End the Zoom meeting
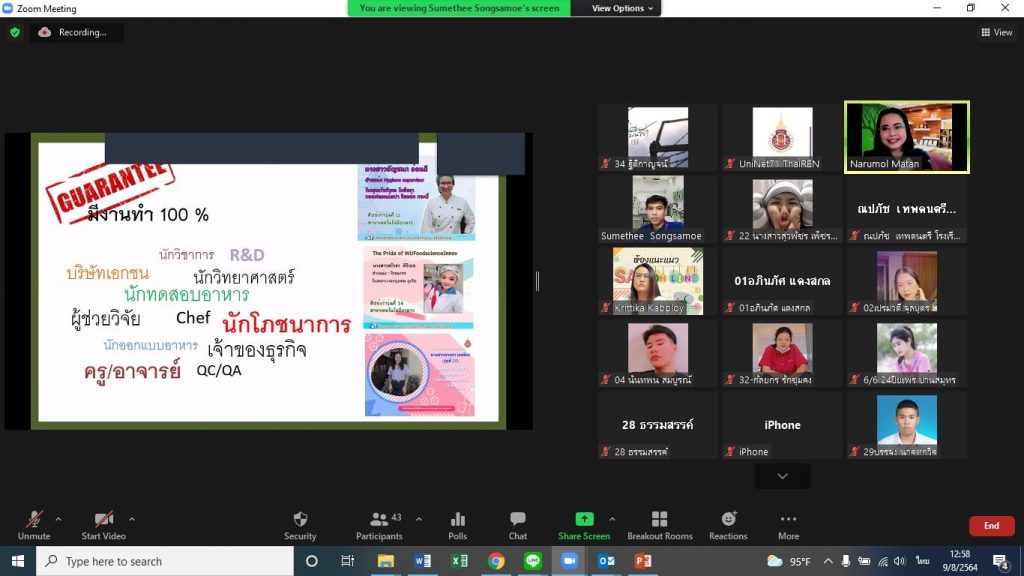1024x576 pixels. click(991, 525)
